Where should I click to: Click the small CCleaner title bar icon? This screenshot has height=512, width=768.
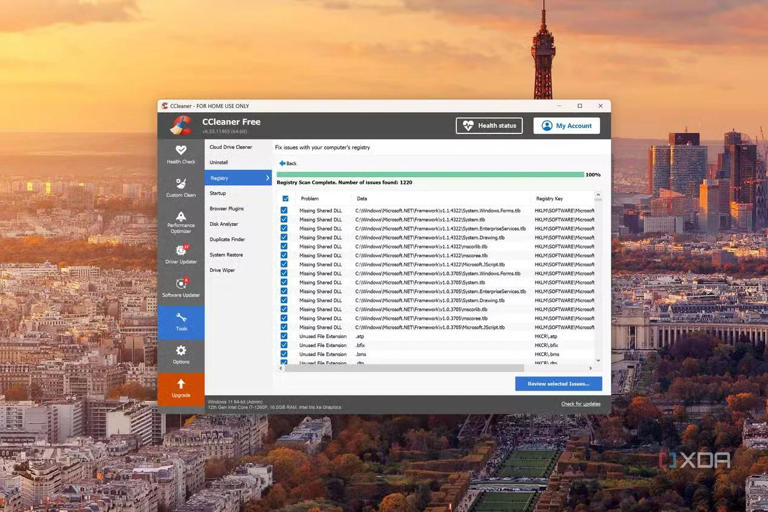(x=165, y=106)
